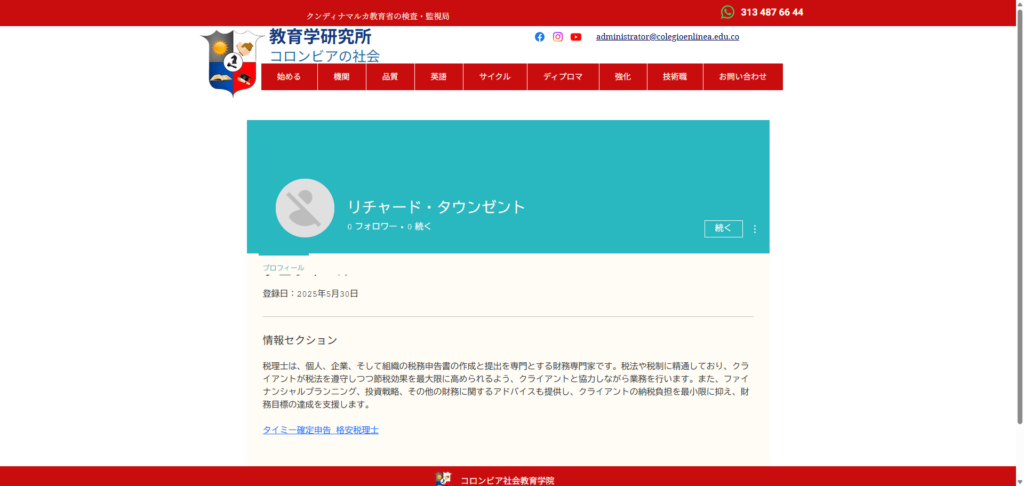Open the Facebook page icon
This screenshot has height=486, width=1024.
click(540, 37)
